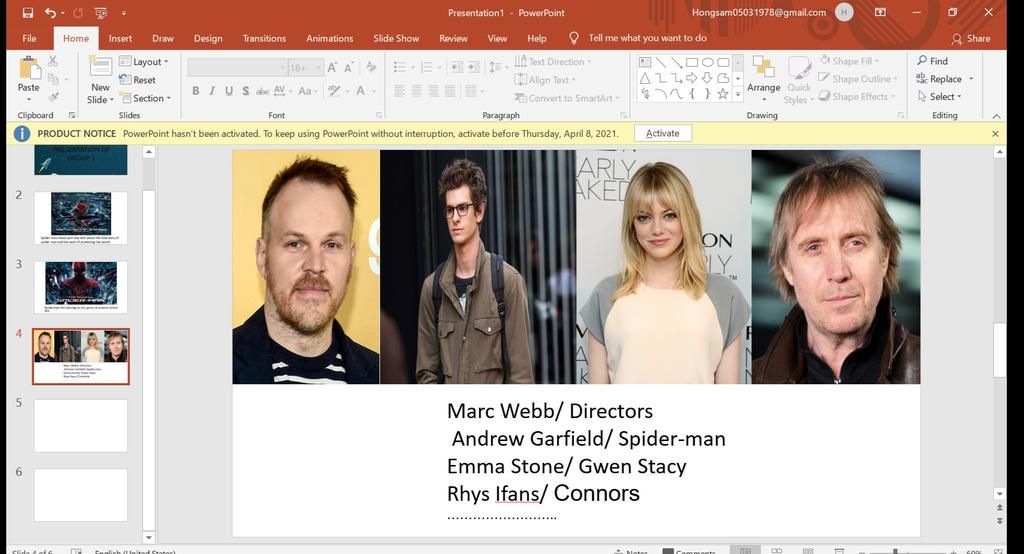1024x554 pixels.
Task: Undo the last action
Action: pos(50,12)
